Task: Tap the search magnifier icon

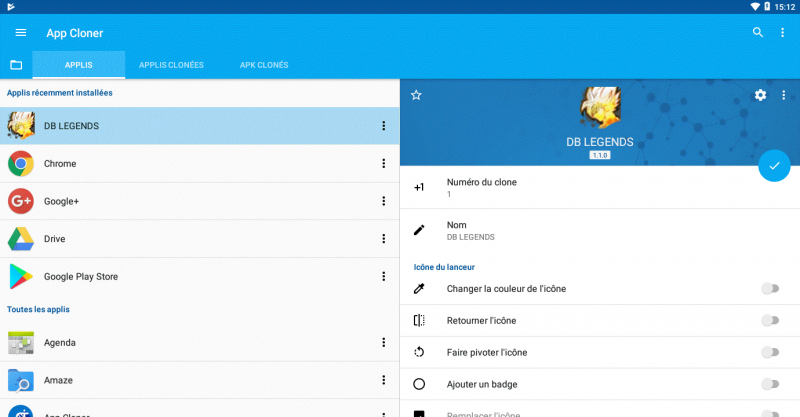Action: click(758, 33)
